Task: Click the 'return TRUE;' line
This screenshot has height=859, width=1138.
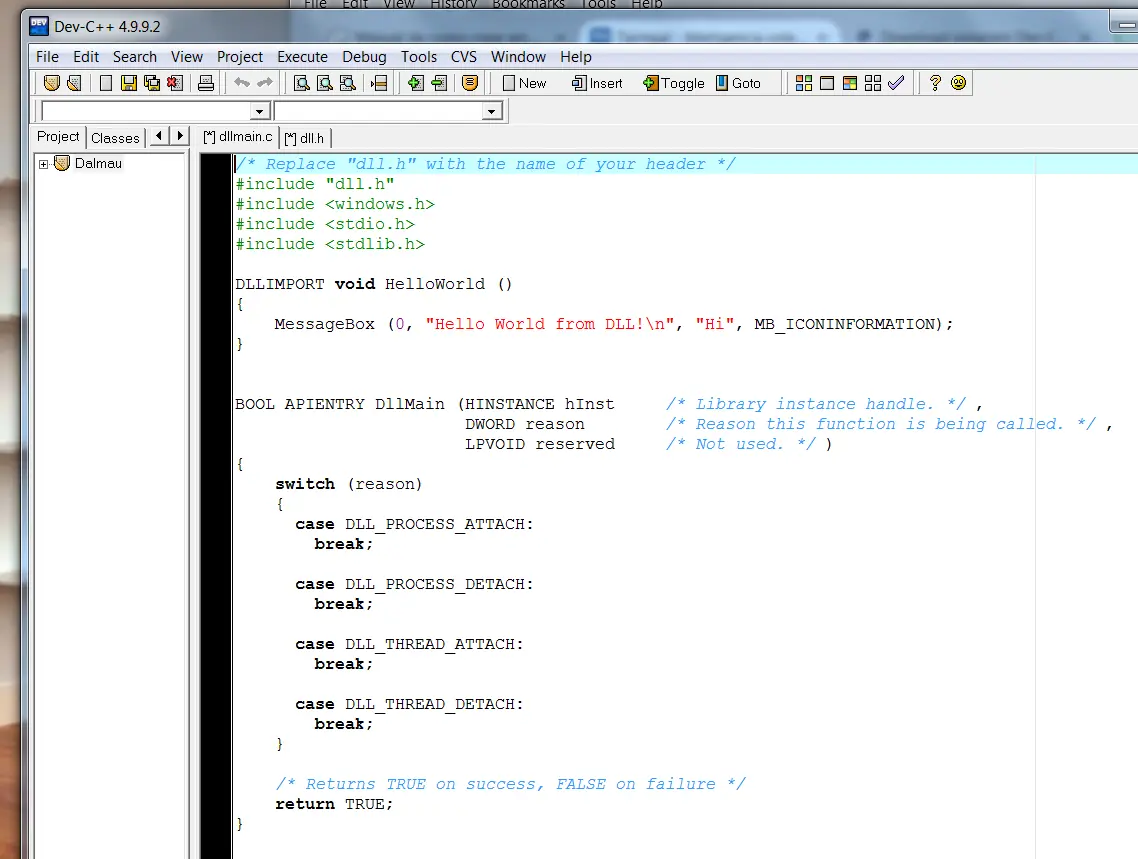Action: [334, 804]
